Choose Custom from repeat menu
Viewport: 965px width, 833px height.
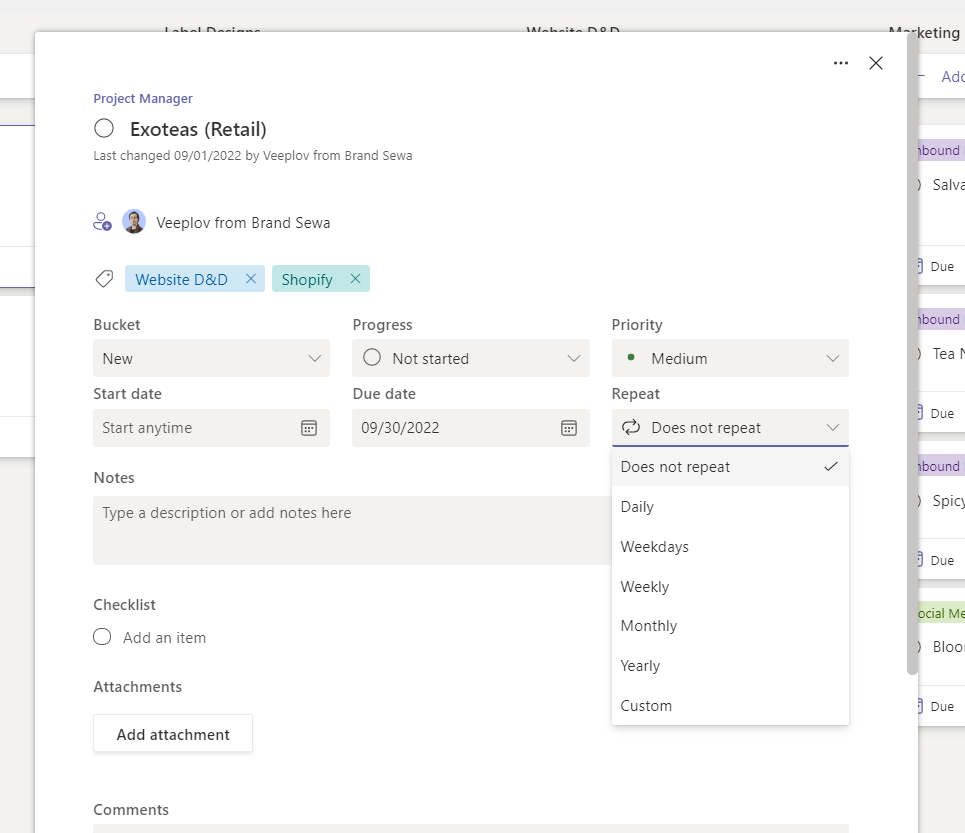(x=646, y=706)
